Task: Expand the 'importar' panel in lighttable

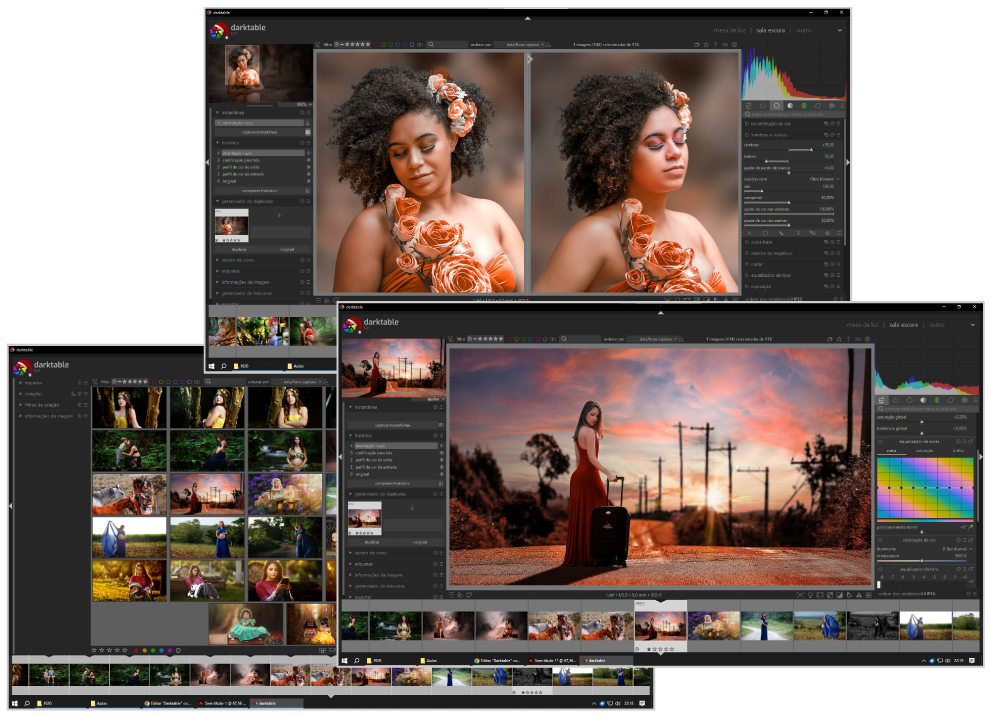Action: click(x=34, y=382)
